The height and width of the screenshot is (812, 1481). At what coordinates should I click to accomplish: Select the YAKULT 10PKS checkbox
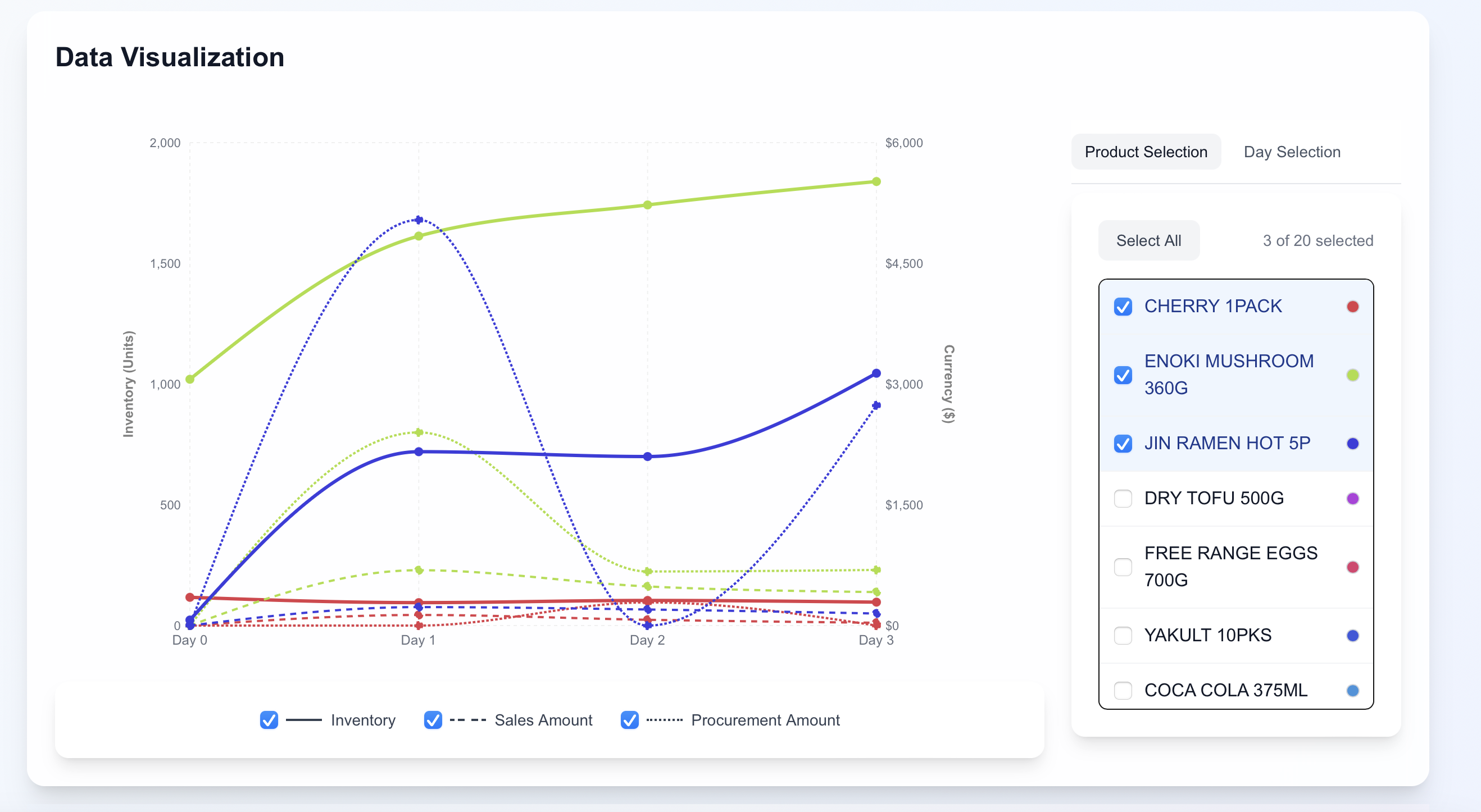coord(1122,635)
